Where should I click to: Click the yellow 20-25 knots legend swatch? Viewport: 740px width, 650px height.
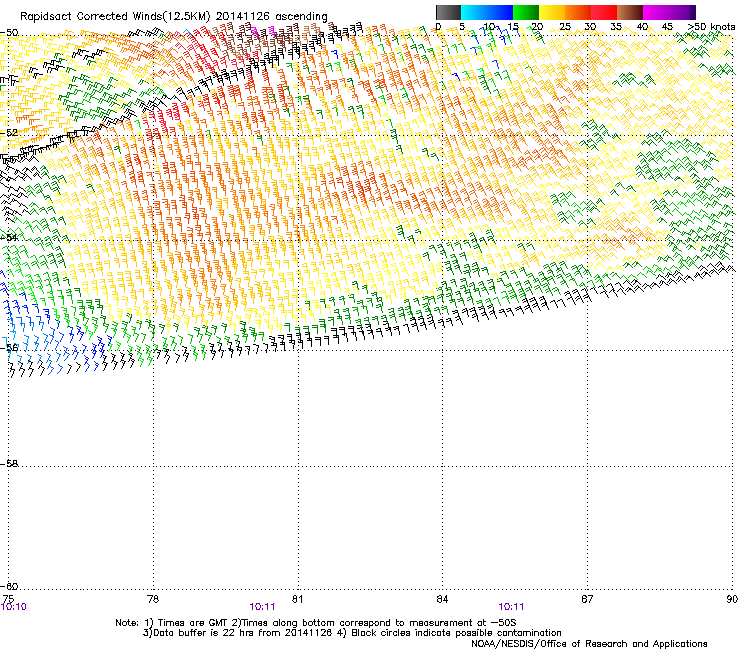pyautogui.click(x=551, y=12)
